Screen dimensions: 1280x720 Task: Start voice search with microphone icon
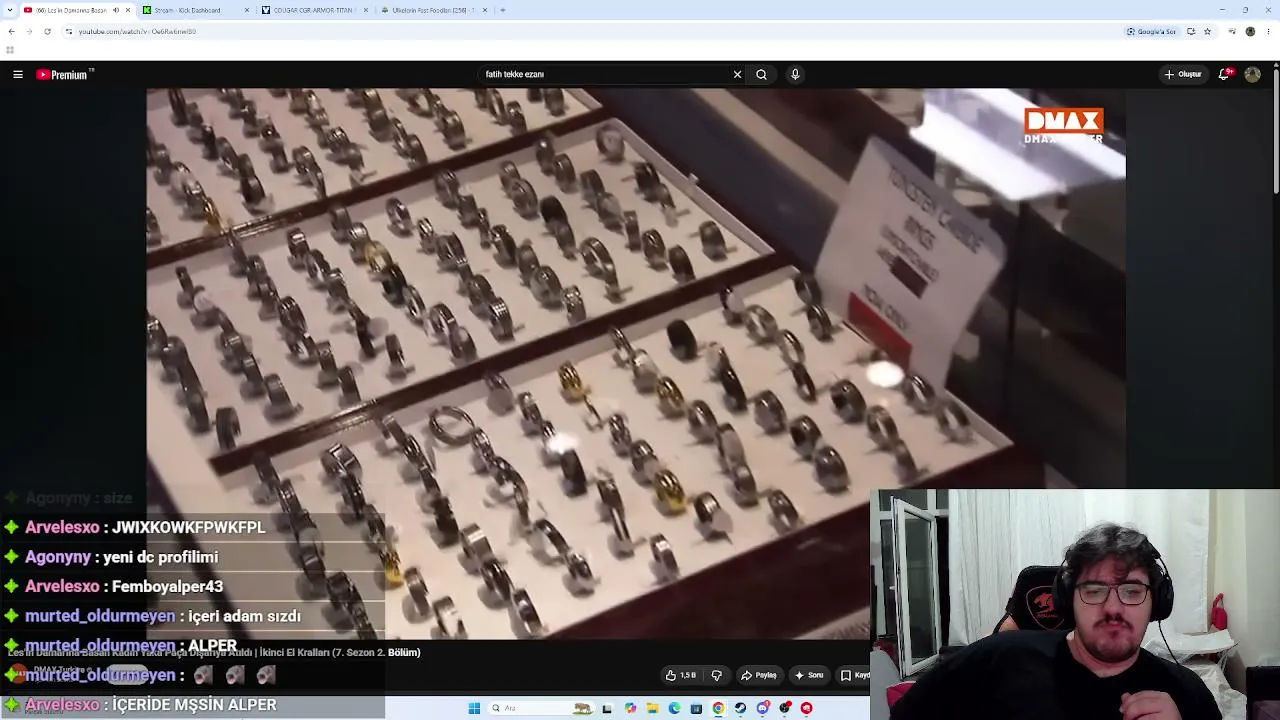click(795, 74)
